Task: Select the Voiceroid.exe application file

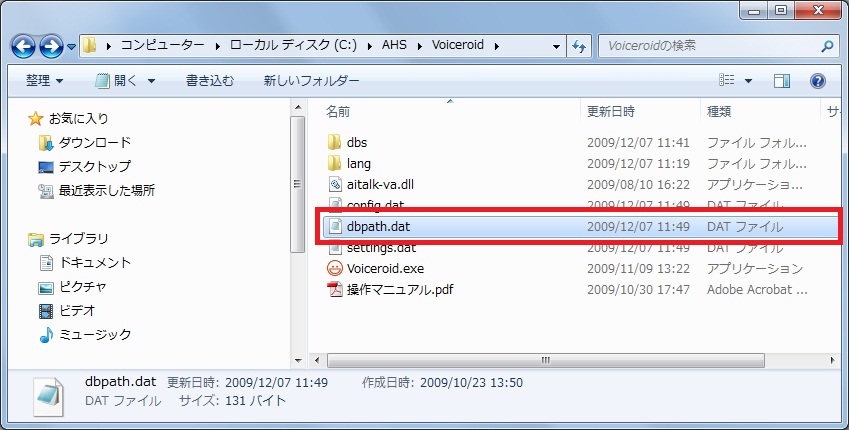Action: pos(385,268)
